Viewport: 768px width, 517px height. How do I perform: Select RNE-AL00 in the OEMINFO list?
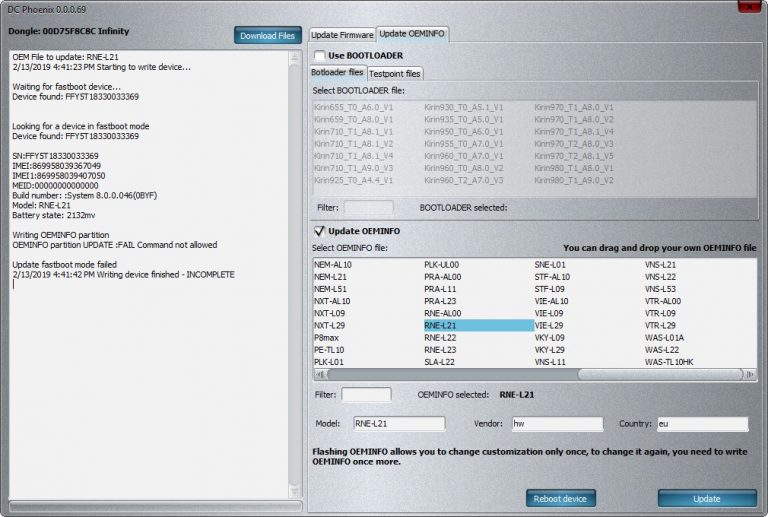[x=442, y=313]
